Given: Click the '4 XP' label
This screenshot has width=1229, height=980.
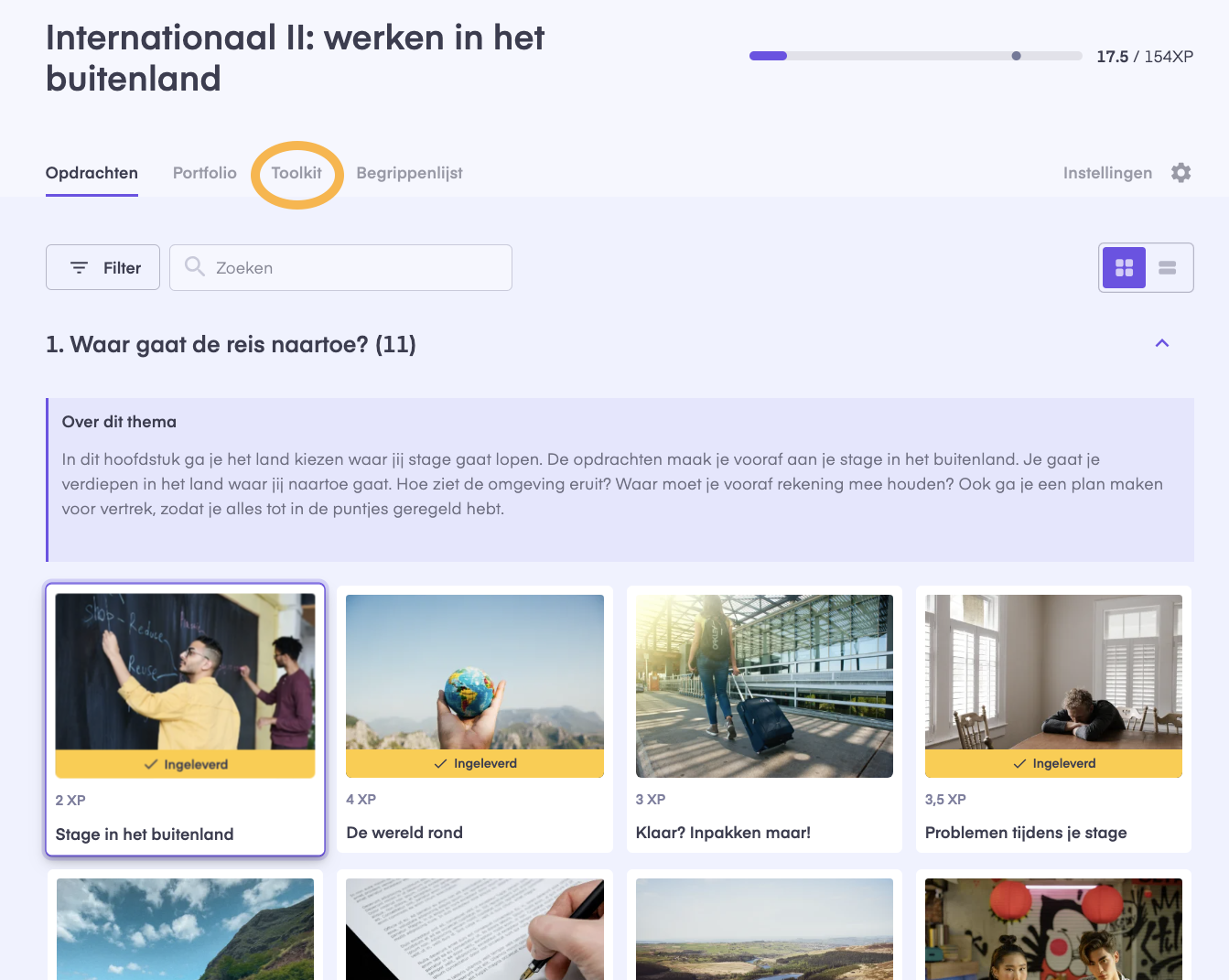Looking at the screenshot, I should coord(361,800).
